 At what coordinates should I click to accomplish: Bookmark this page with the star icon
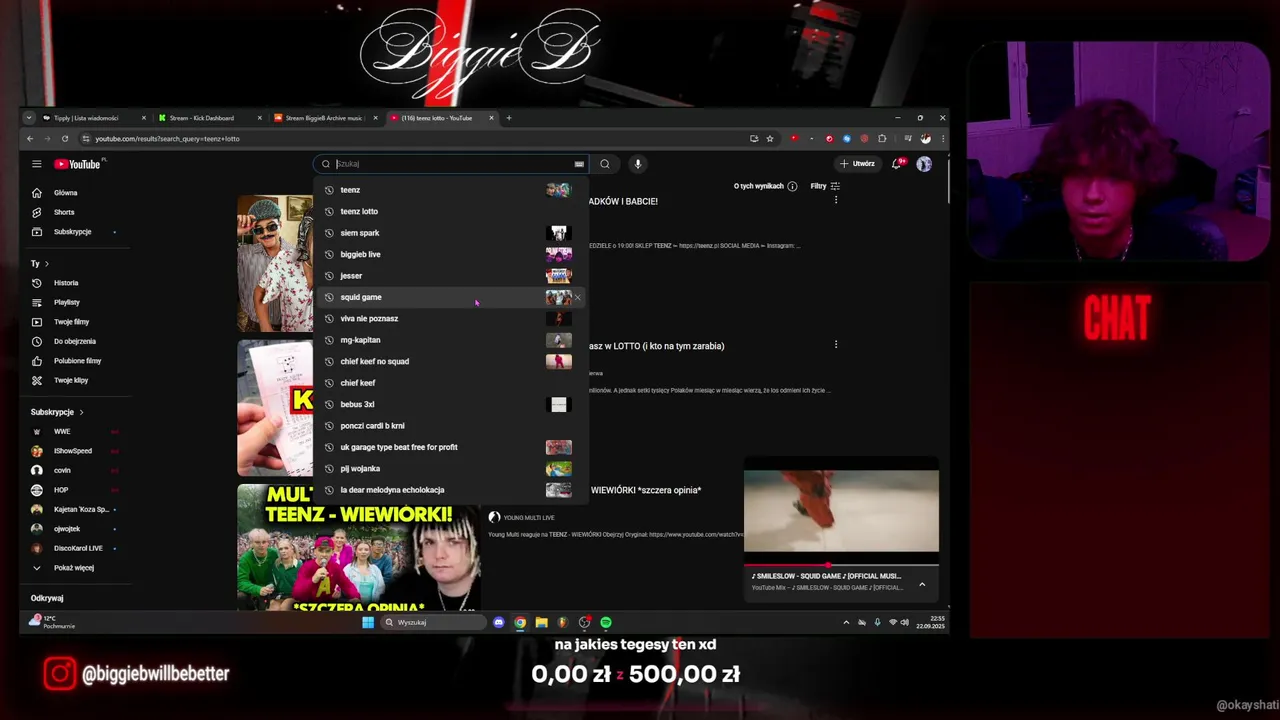click(x=770, y=139)
